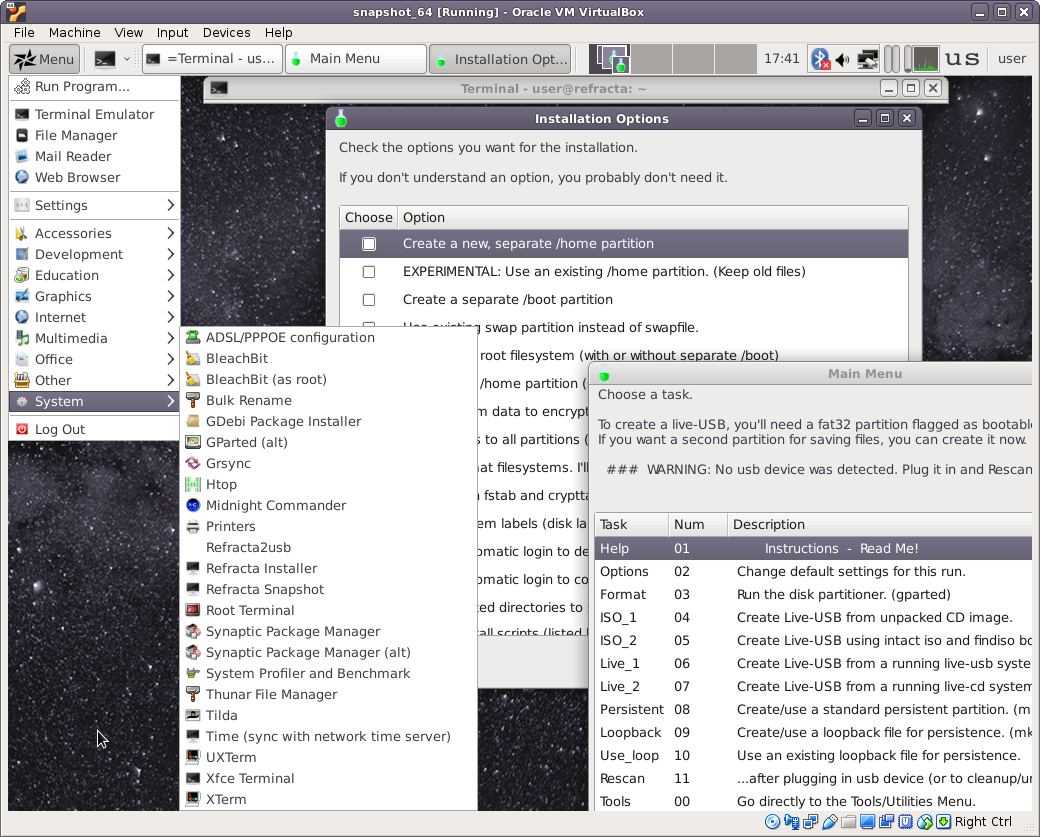Open Terminal Emulator from the main menu

[x=94, y=114]
